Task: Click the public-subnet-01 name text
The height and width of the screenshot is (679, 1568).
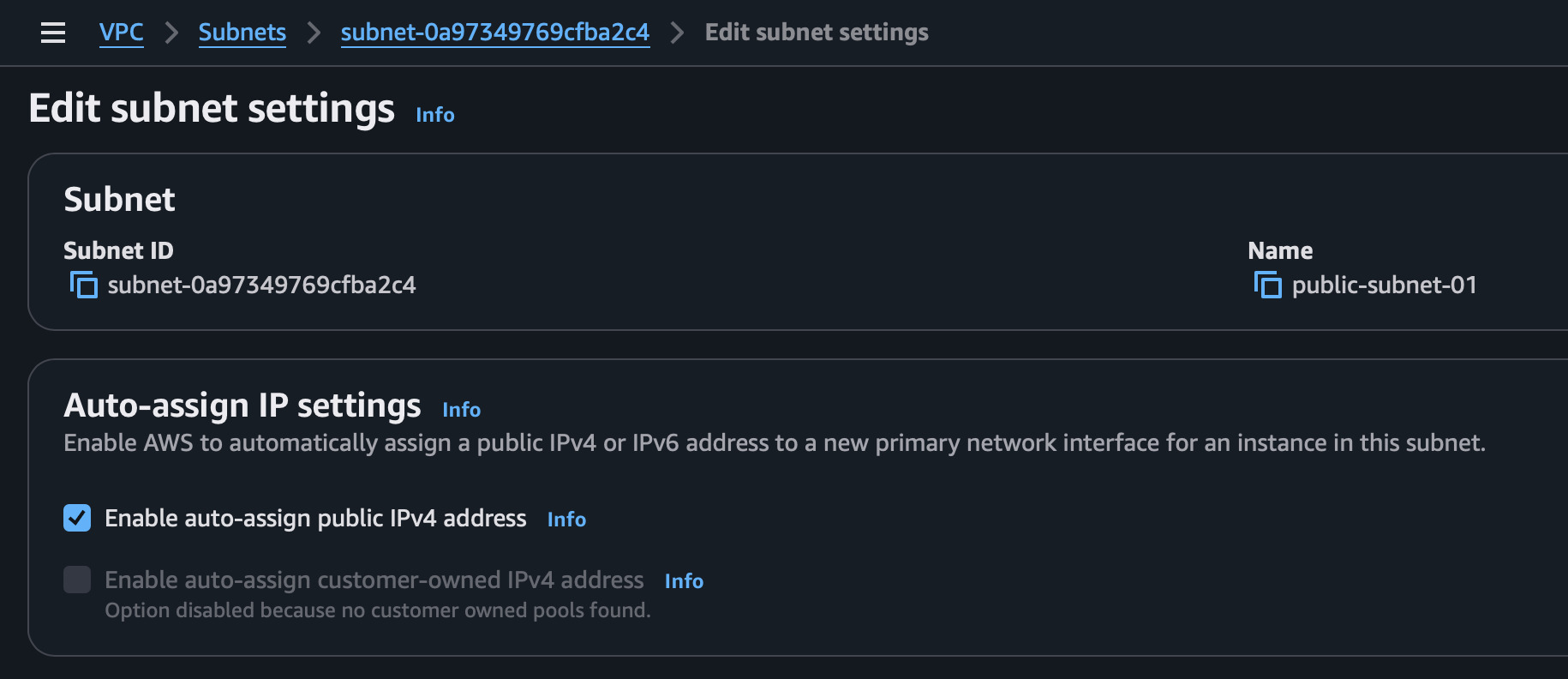Action: 1384,285
